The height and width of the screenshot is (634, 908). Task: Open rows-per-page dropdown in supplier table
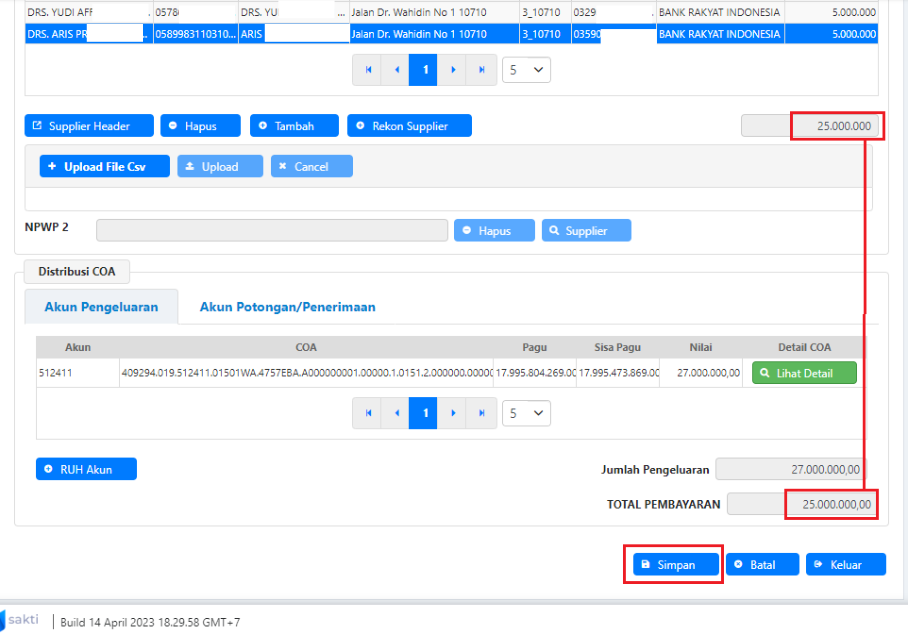click(x=526, y=70)
